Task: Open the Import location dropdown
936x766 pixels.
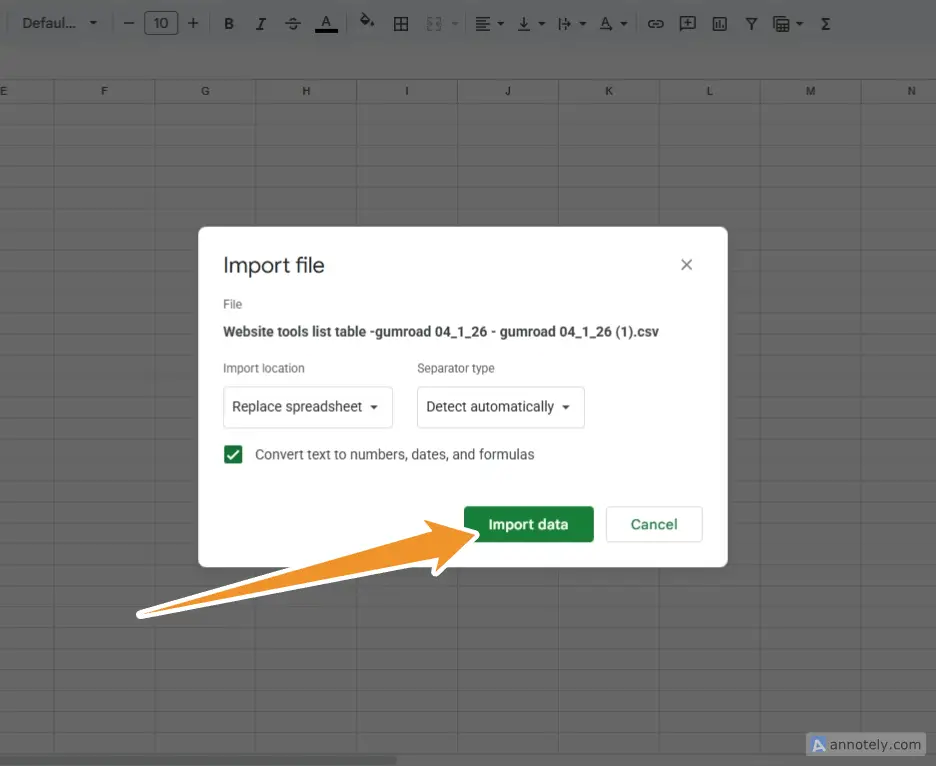Action: [x=307, y=407]
